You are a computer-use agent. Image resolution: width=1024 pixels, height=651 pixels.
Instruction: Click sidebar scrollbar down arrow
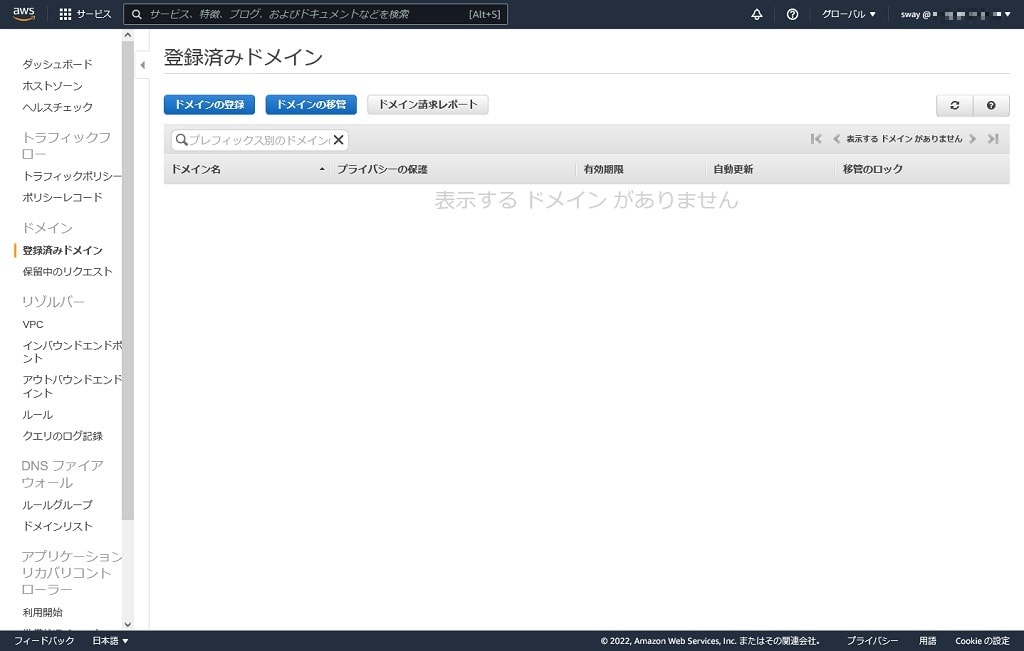[127, 625]
